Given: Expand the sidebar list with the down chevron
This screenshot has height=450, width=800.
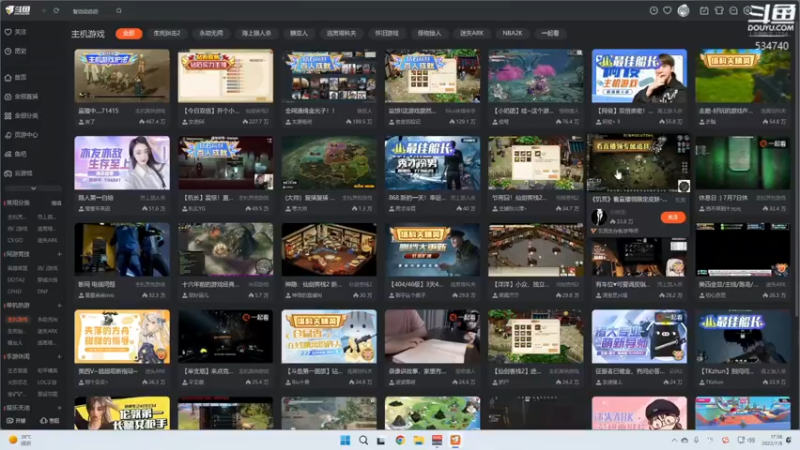Looking at the screenshot, I should coord(33,188).
